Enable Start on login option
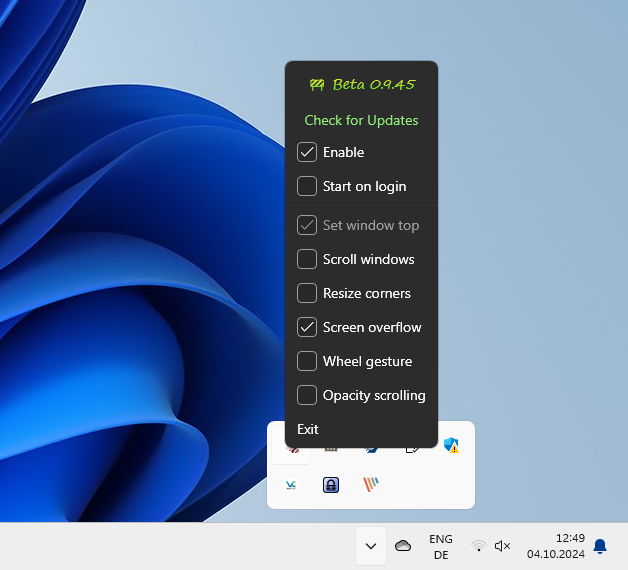Image resolution: width=628 pixels, height=570 pixels. 307,187
